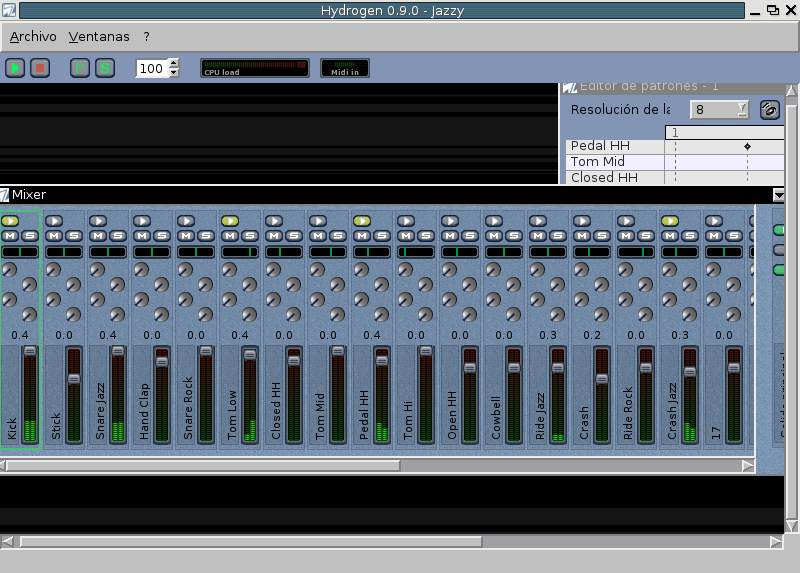Click the main window horizontal scrollbar left arrow
The image size is (800, 573).
click(7, 541)
